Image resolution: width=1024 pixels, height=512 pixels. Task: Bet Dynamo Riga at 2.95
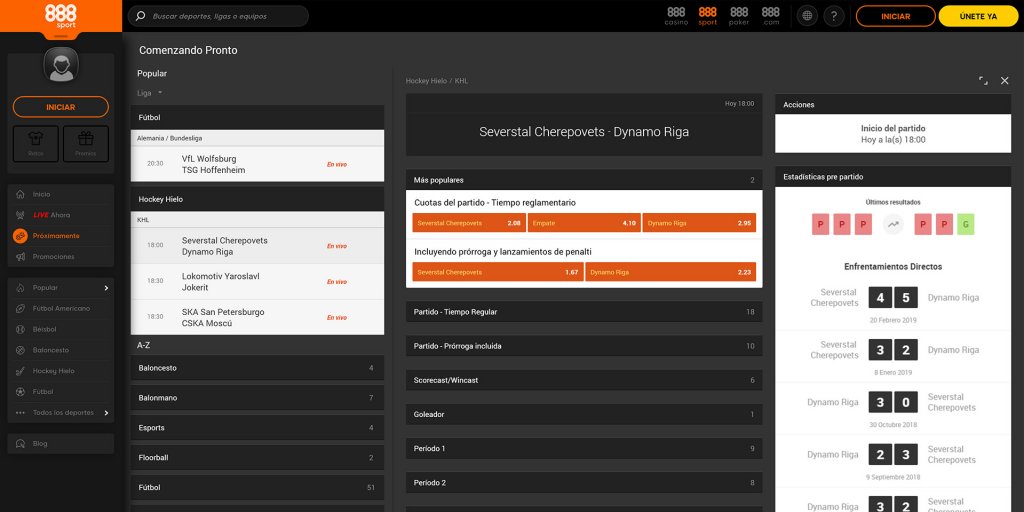coord(699,223)
